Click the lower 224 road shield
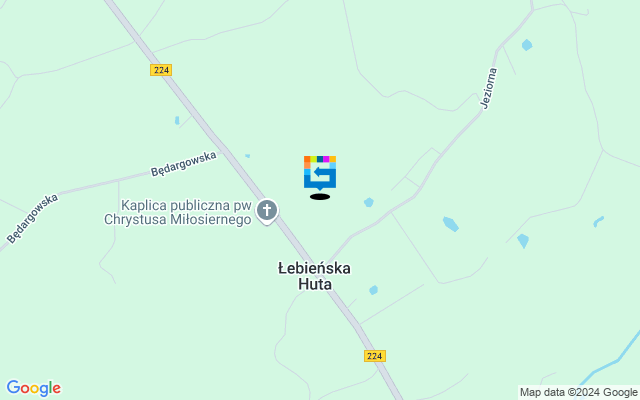640x400 pixels. coord(375,356)
